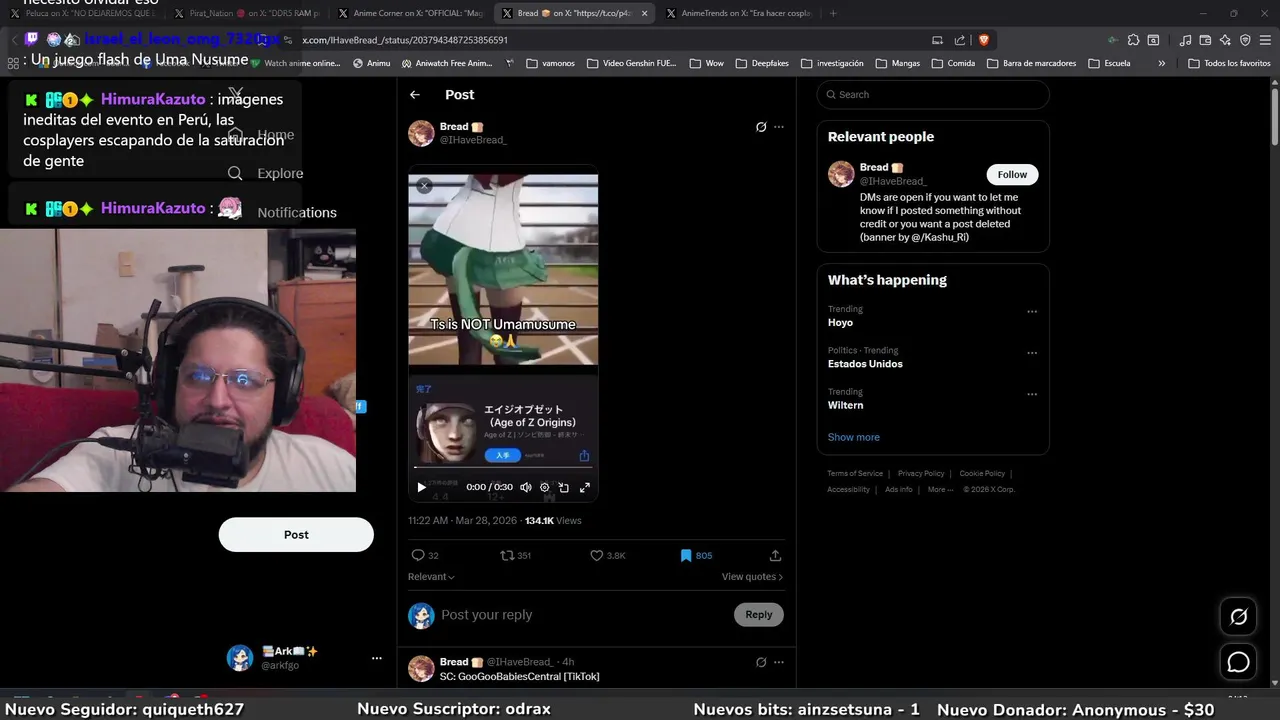The image size is (1280, 720).
Task: Close the active Bread on X tab
Action: click(x=644, y=13)
